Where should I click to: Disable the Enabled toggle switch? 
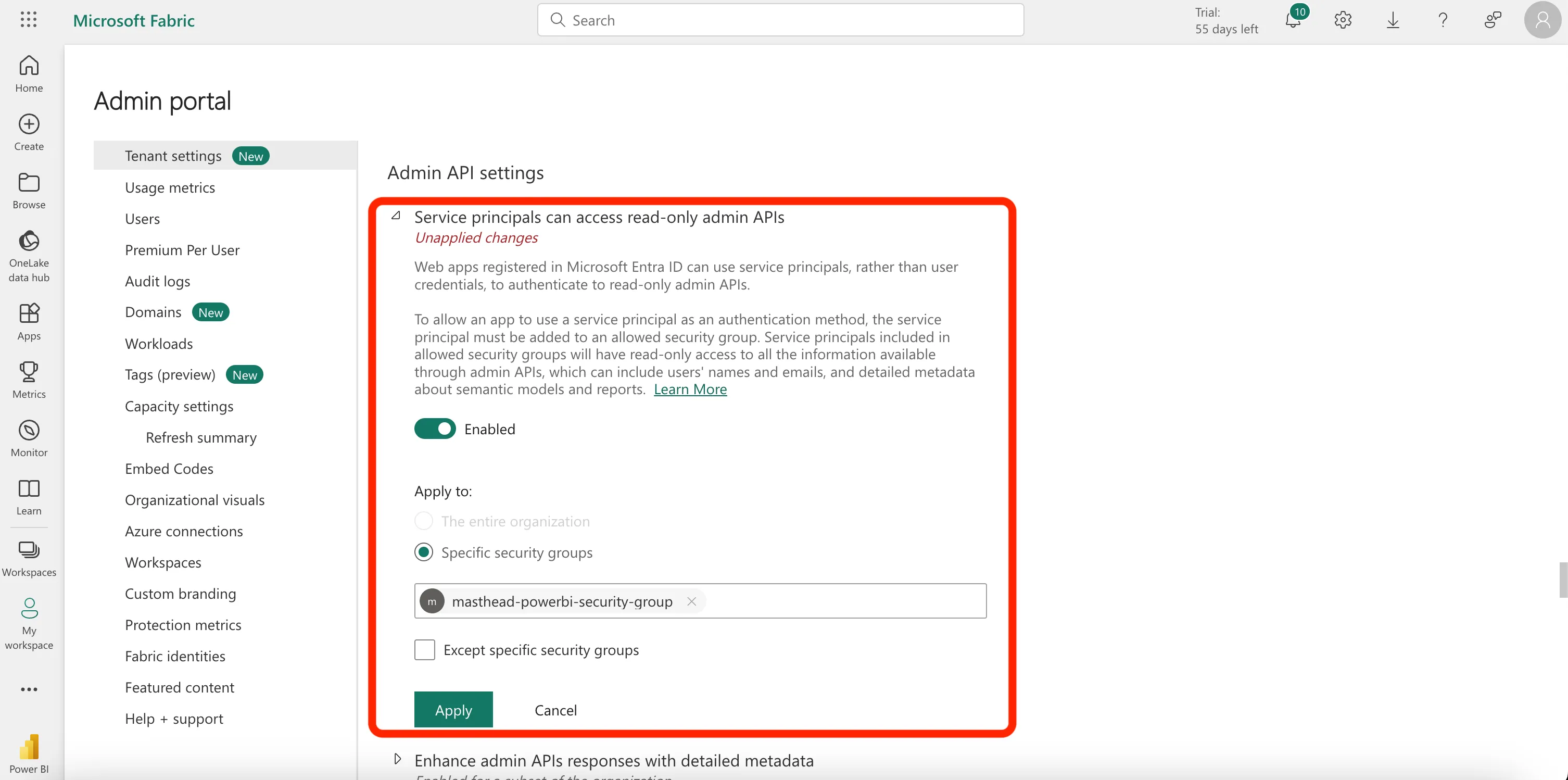[x=435, y=429]
